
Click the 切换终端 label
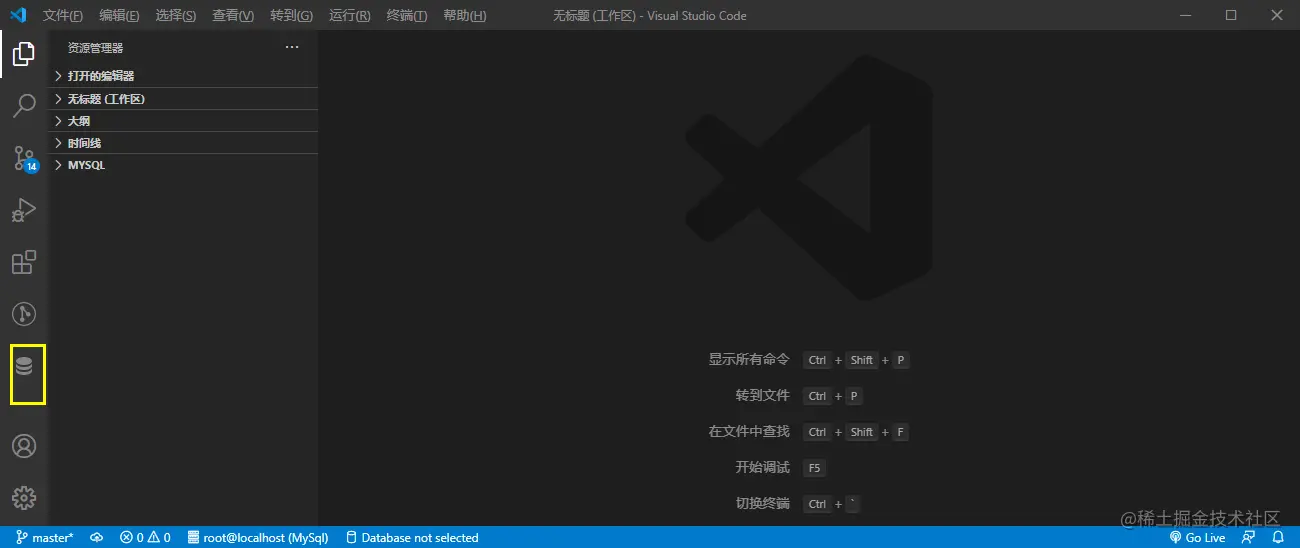762,504
